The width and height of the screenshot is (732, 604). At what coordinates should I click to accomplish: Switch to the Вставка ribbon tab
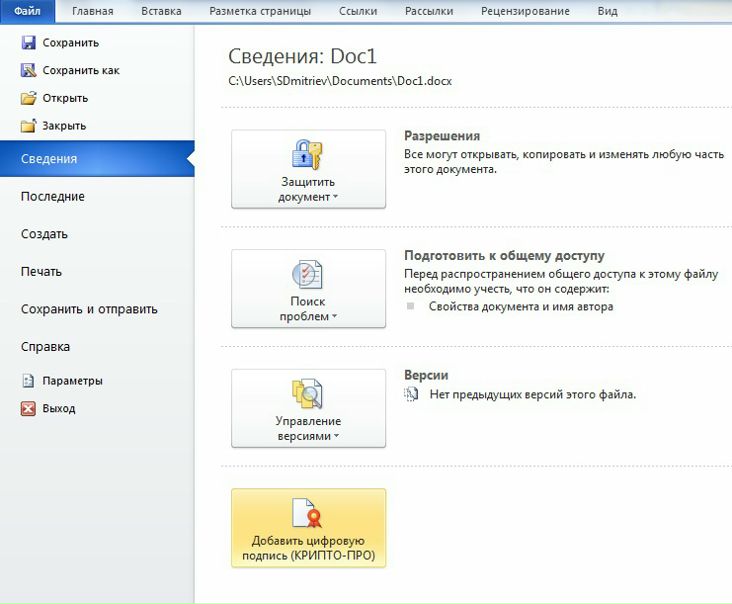[x=161, y=11]
